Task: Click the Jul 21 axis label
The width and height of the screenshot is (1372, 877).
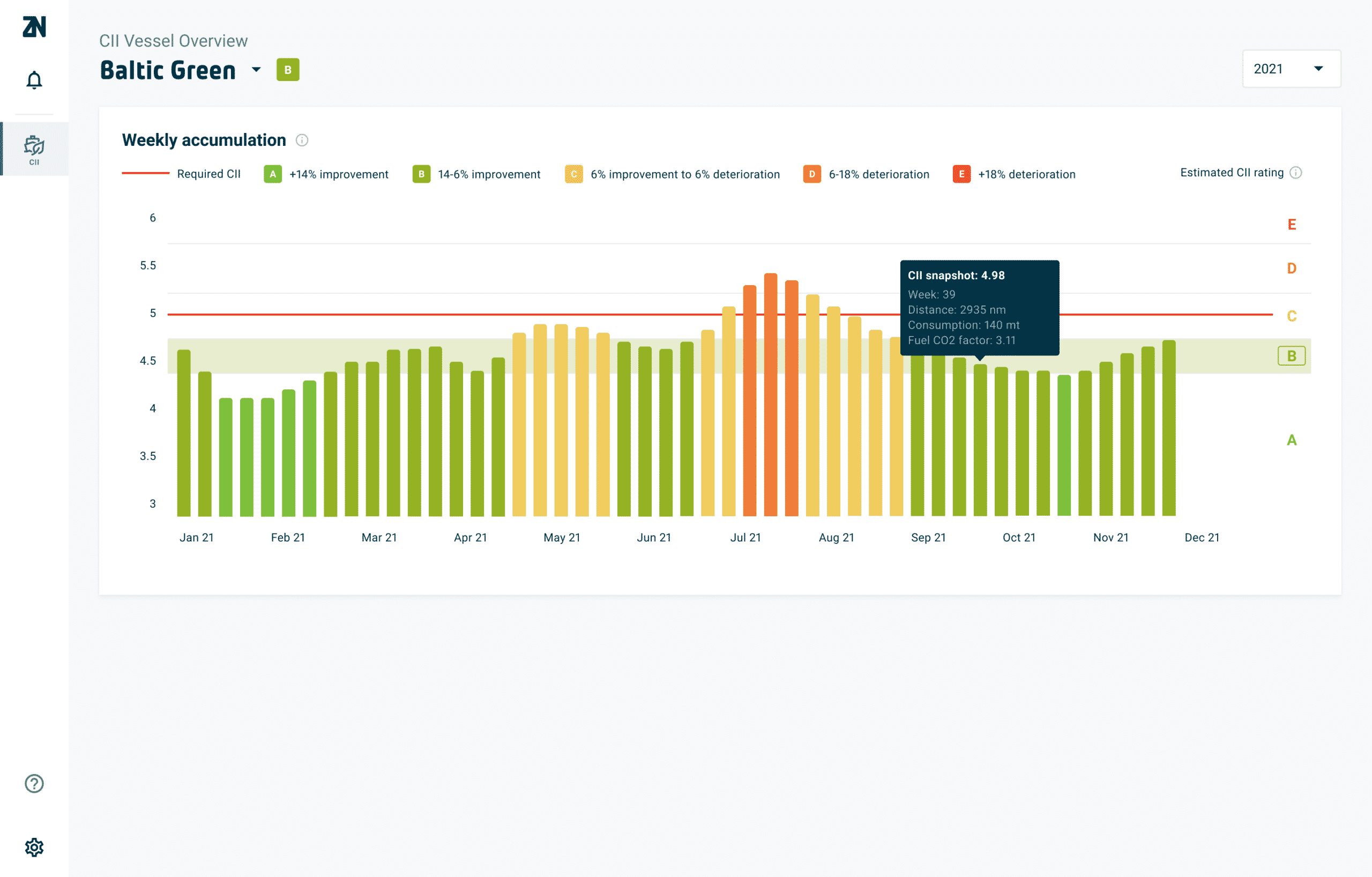Action: 745,537
